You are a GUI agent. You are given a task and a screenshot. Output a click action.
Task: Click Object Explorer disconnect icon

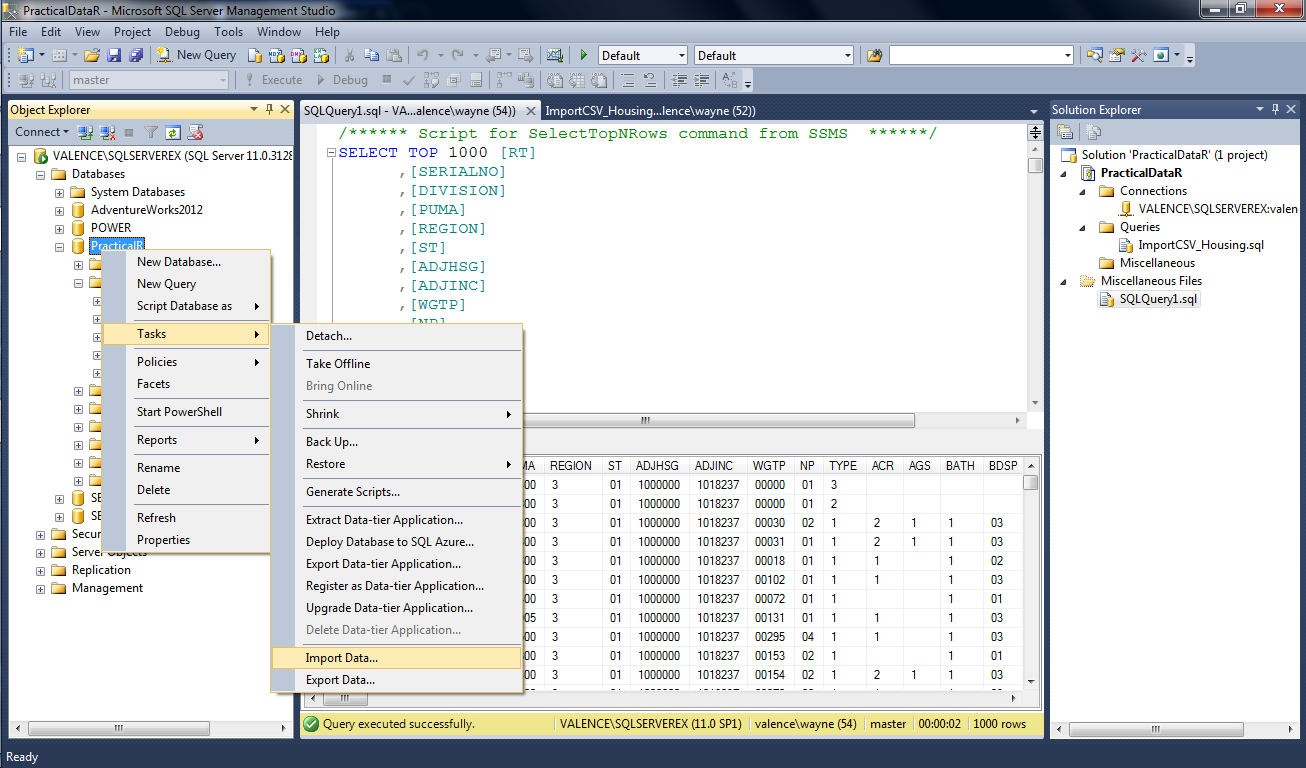click(107, 132)
